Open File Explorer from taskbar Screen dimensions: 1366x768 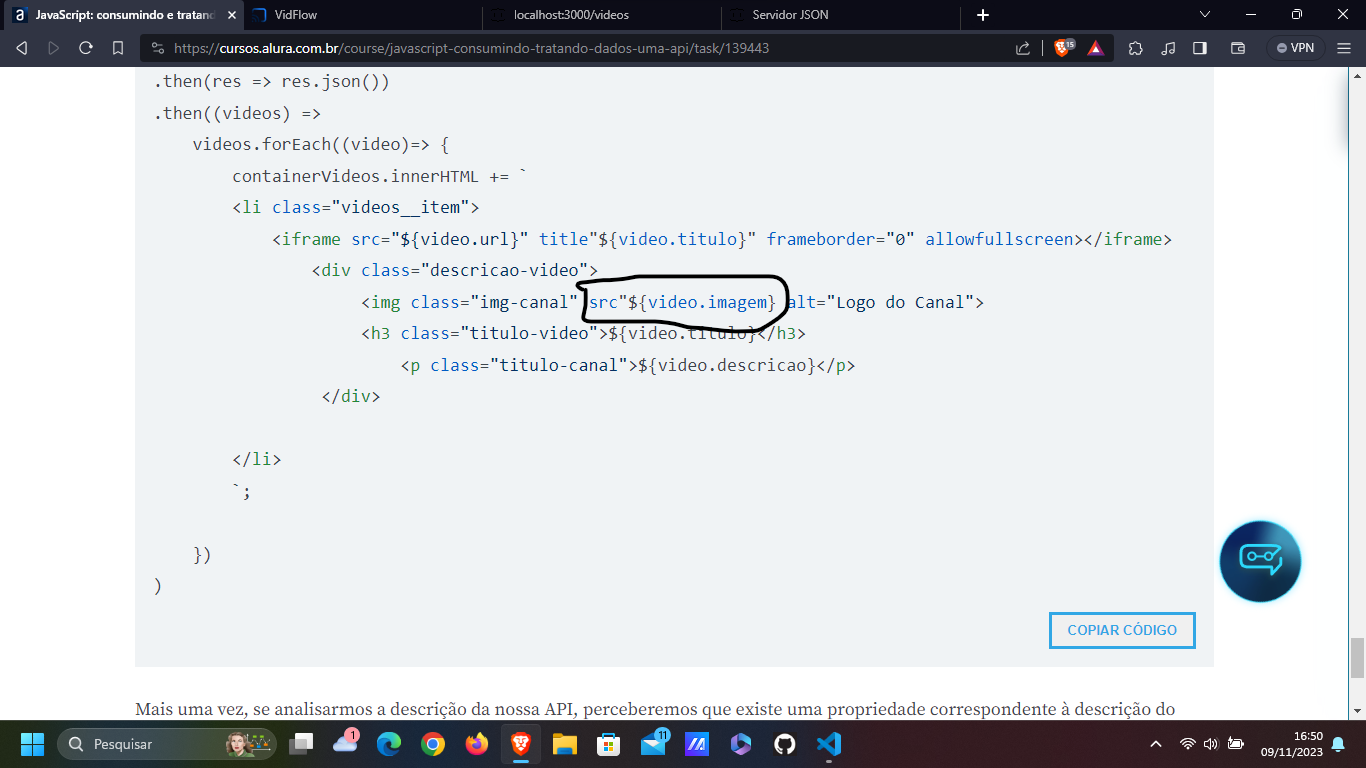pos(564,744)
